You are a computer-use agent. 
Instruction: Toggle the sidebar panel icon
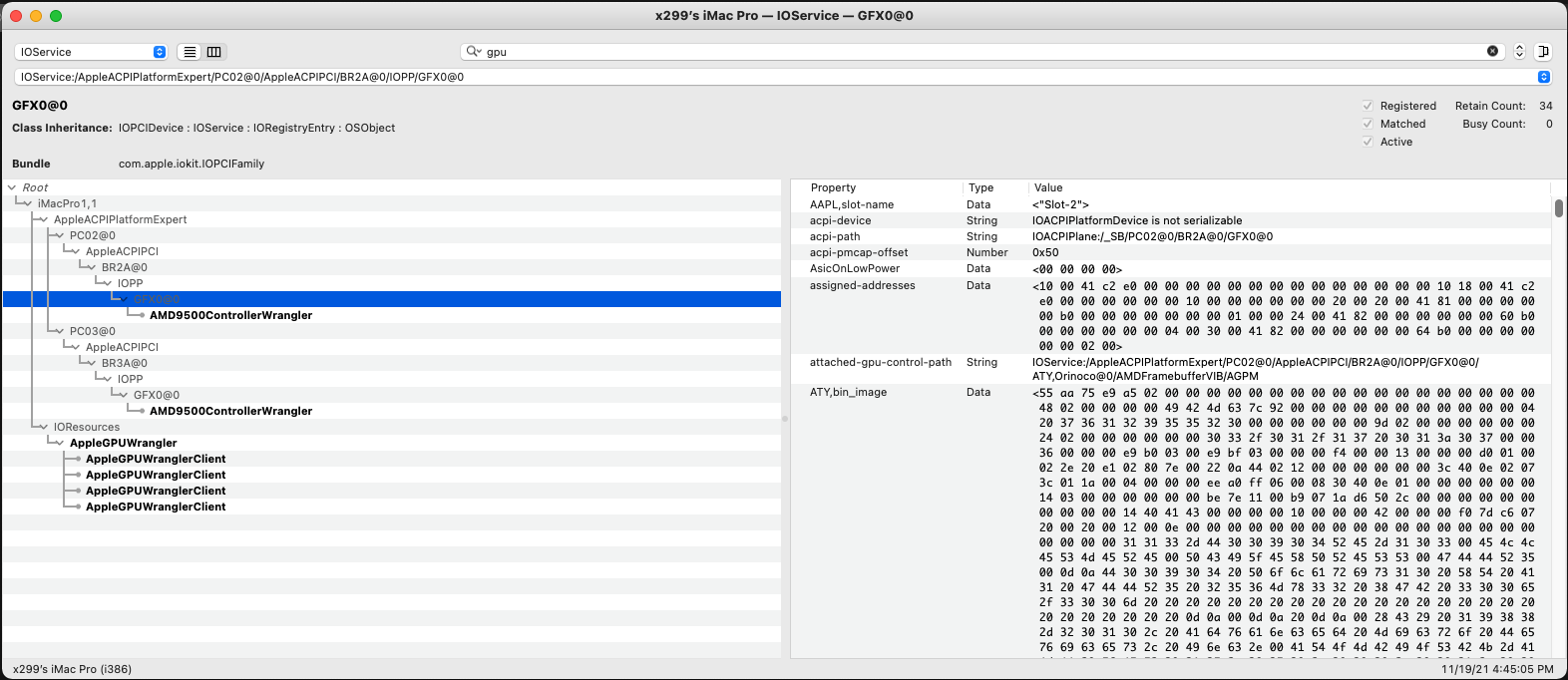[1543, 52]
